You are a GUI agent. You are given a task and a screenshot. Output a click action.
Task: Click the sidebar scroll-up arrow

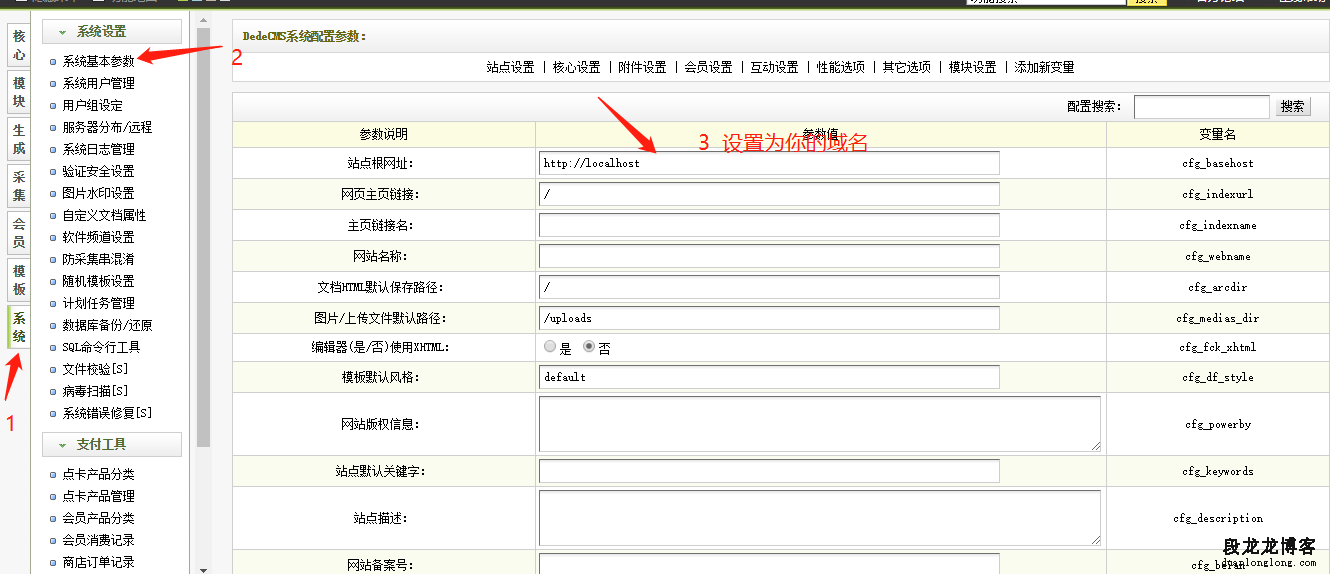pyautogui.click(x=204, y=19)
